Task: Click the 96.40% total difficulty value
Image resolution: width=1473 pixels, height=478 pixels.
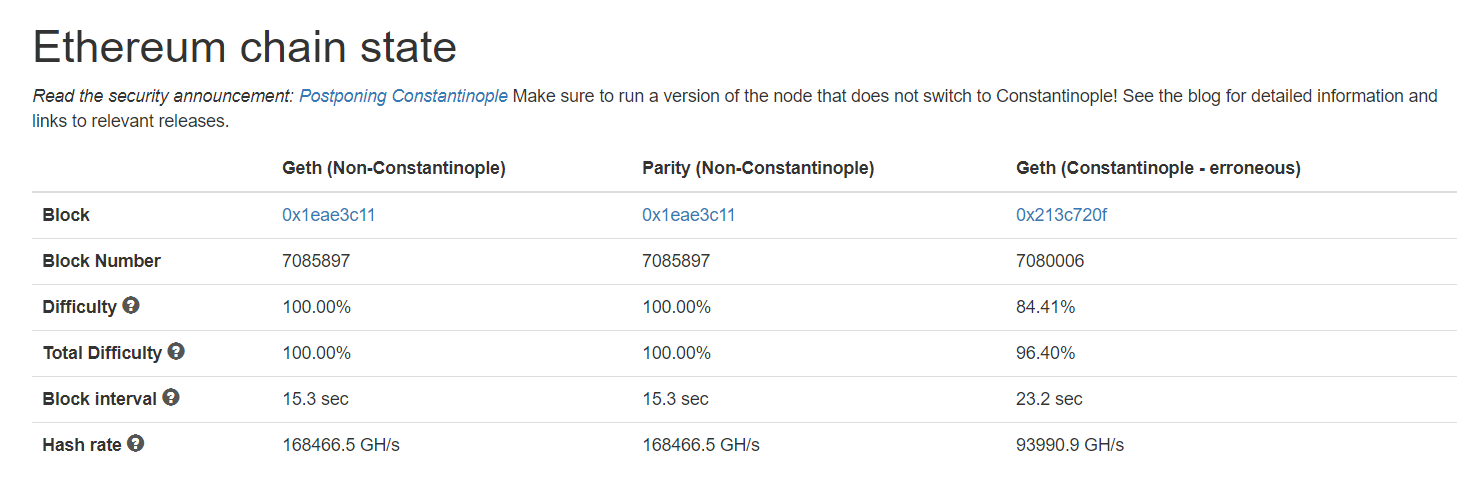Action: pos(1045,353)
